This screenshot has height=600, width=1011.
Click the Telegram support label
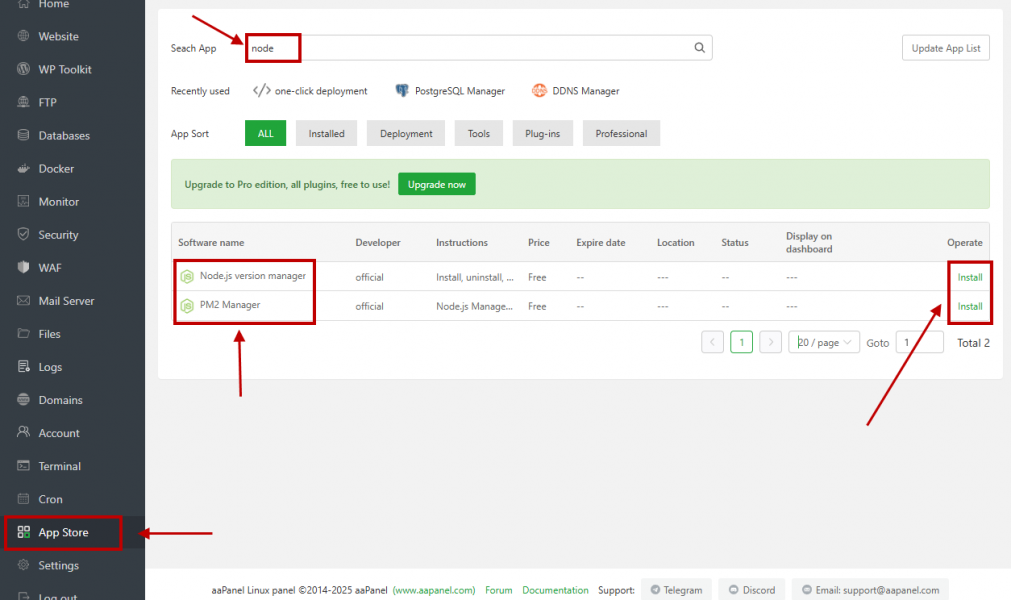click(683, 590)
